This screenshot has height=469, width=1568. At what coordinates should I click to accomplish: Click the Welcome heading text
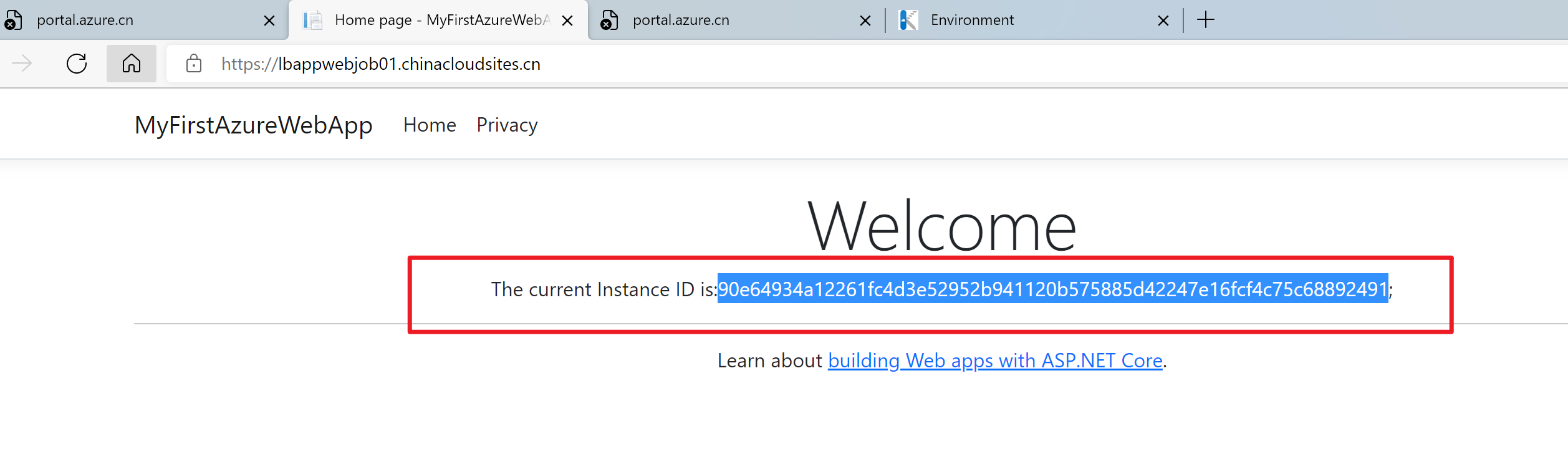pos(941,227)
